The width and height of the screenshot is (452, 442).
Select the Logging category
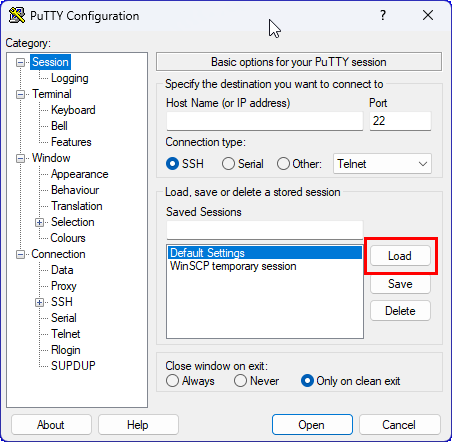[x=70, y=78]
